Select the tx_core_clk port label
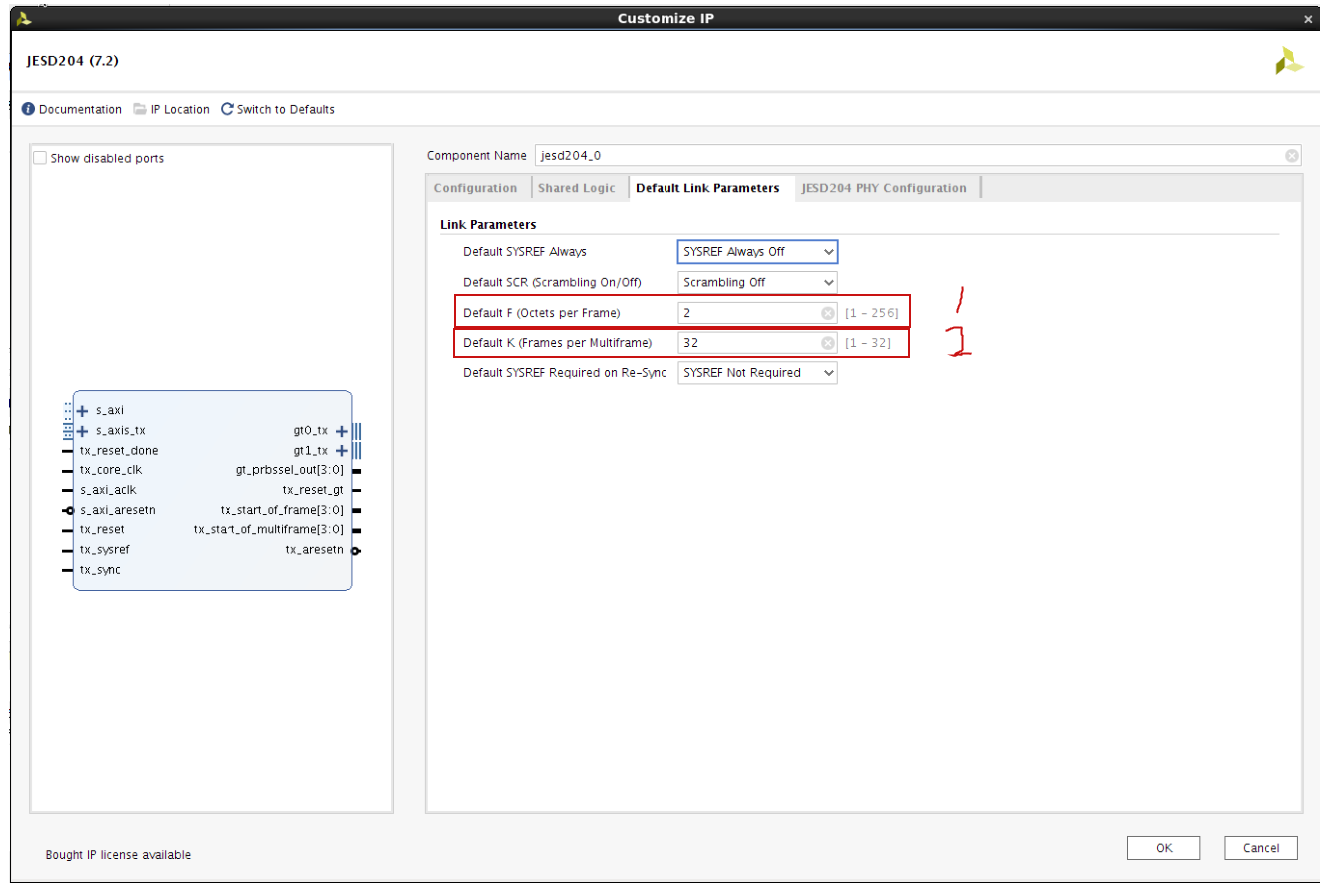The height and width of the screenshot is (884, 1326). pos(111,470)
